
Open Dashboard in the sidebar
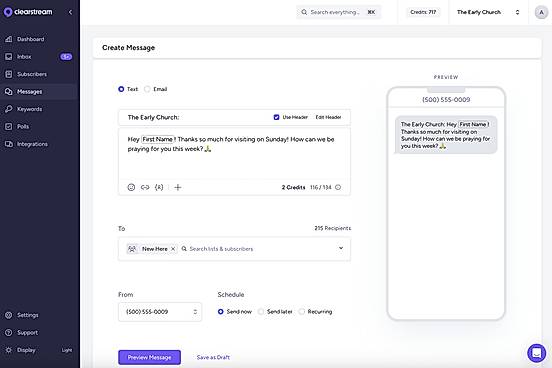39,39
